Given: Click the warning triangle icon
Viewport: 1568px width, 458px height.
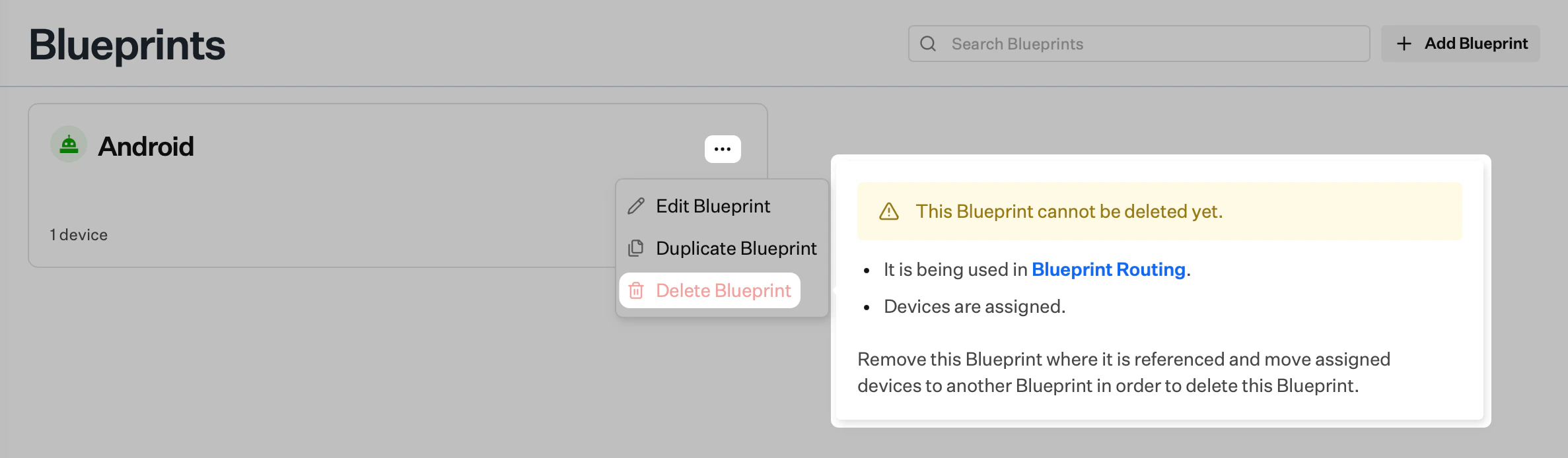Looking at the screenshot, I should point(889,211).
